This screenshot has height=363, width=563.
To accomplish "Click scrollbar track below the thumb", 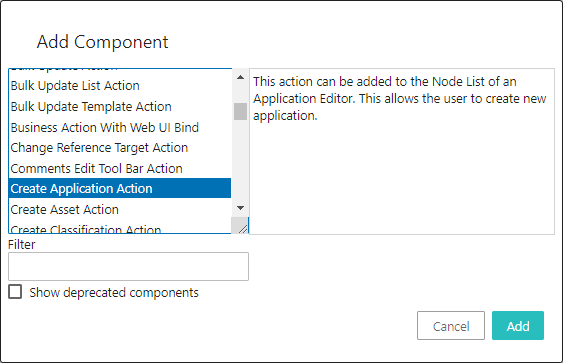I will pos(240,161).
